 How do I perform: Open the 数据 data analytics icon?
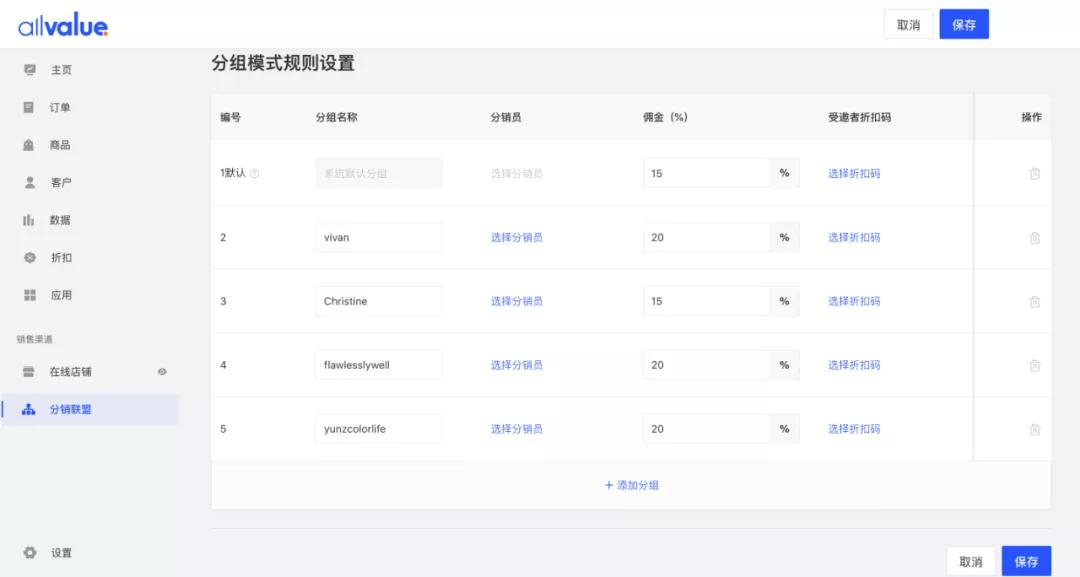28,219
